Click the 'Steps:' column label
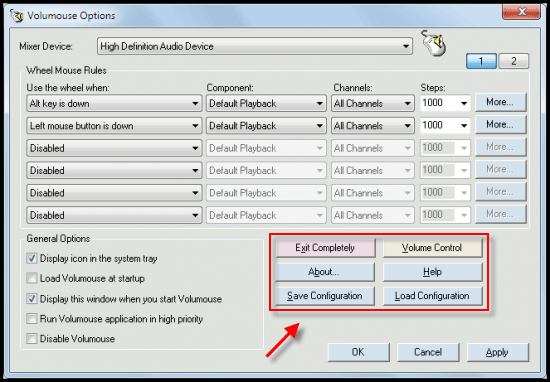This screenshot has width=550, height=382. click(x=433, y=88)
